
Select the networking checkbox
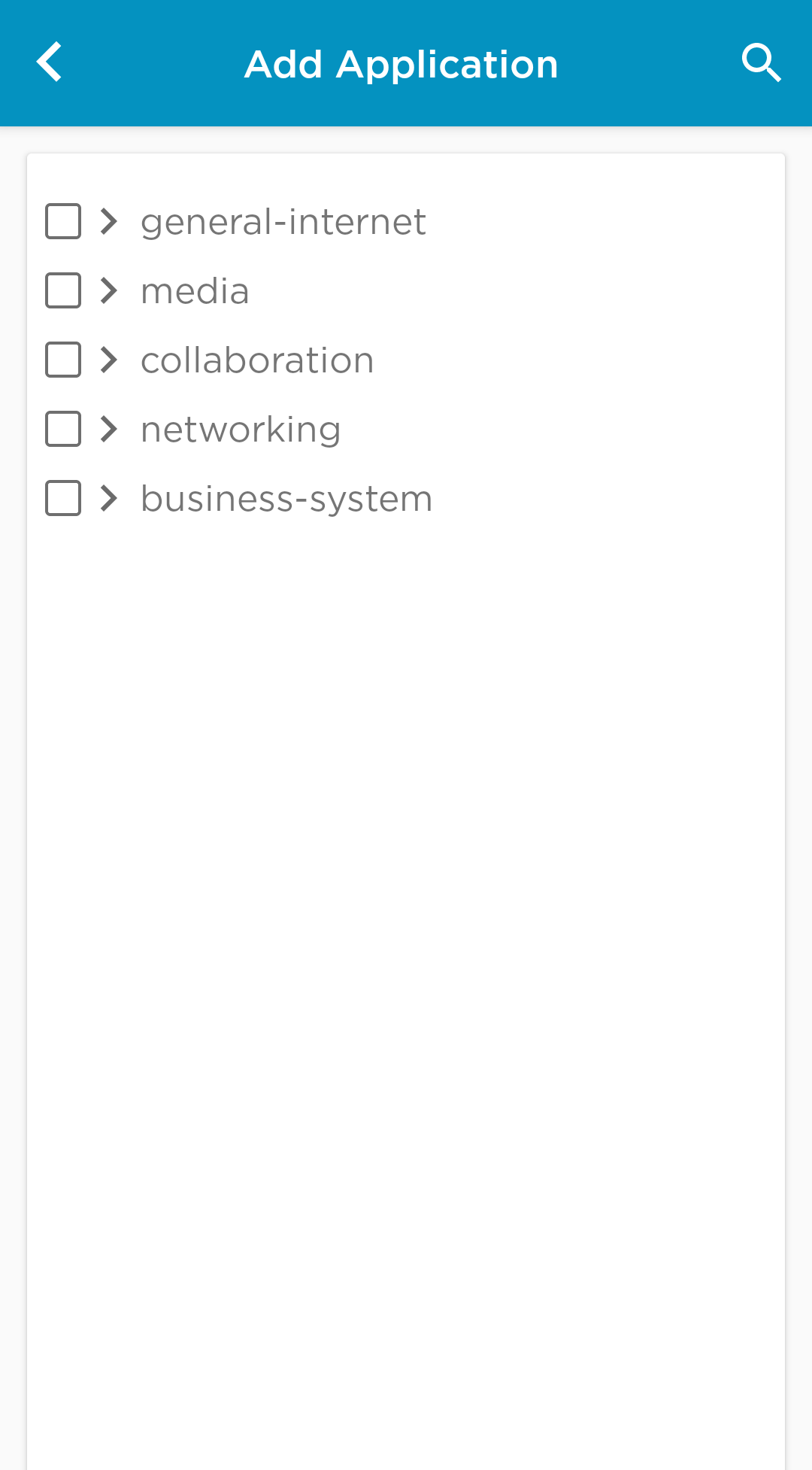click(x=63, y=429)
